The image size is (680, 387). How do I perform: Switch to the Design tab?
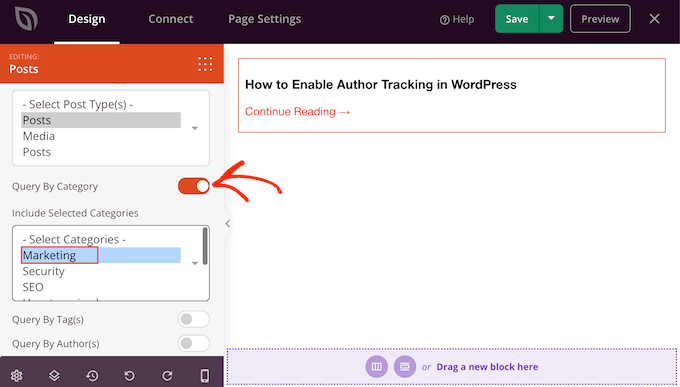tap(87, 19)
